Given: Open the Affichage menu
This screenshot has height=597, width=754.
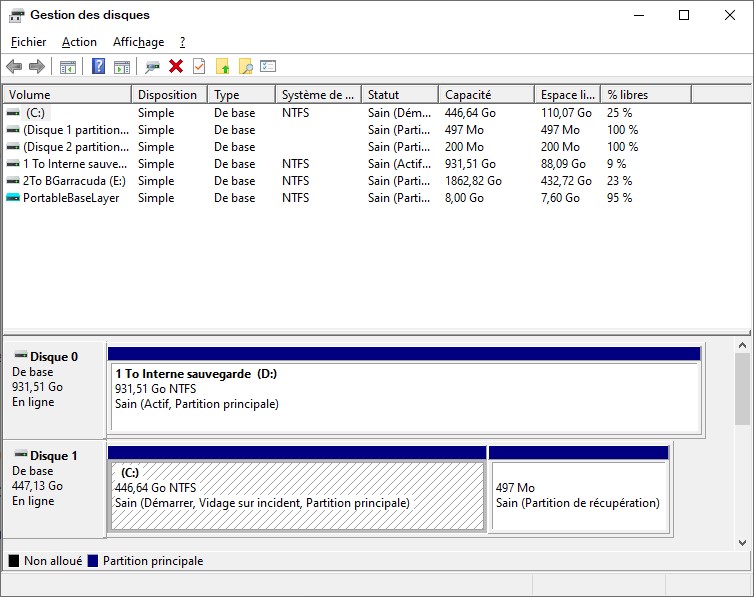Looking at the screenshot, I should pos(138,42).
